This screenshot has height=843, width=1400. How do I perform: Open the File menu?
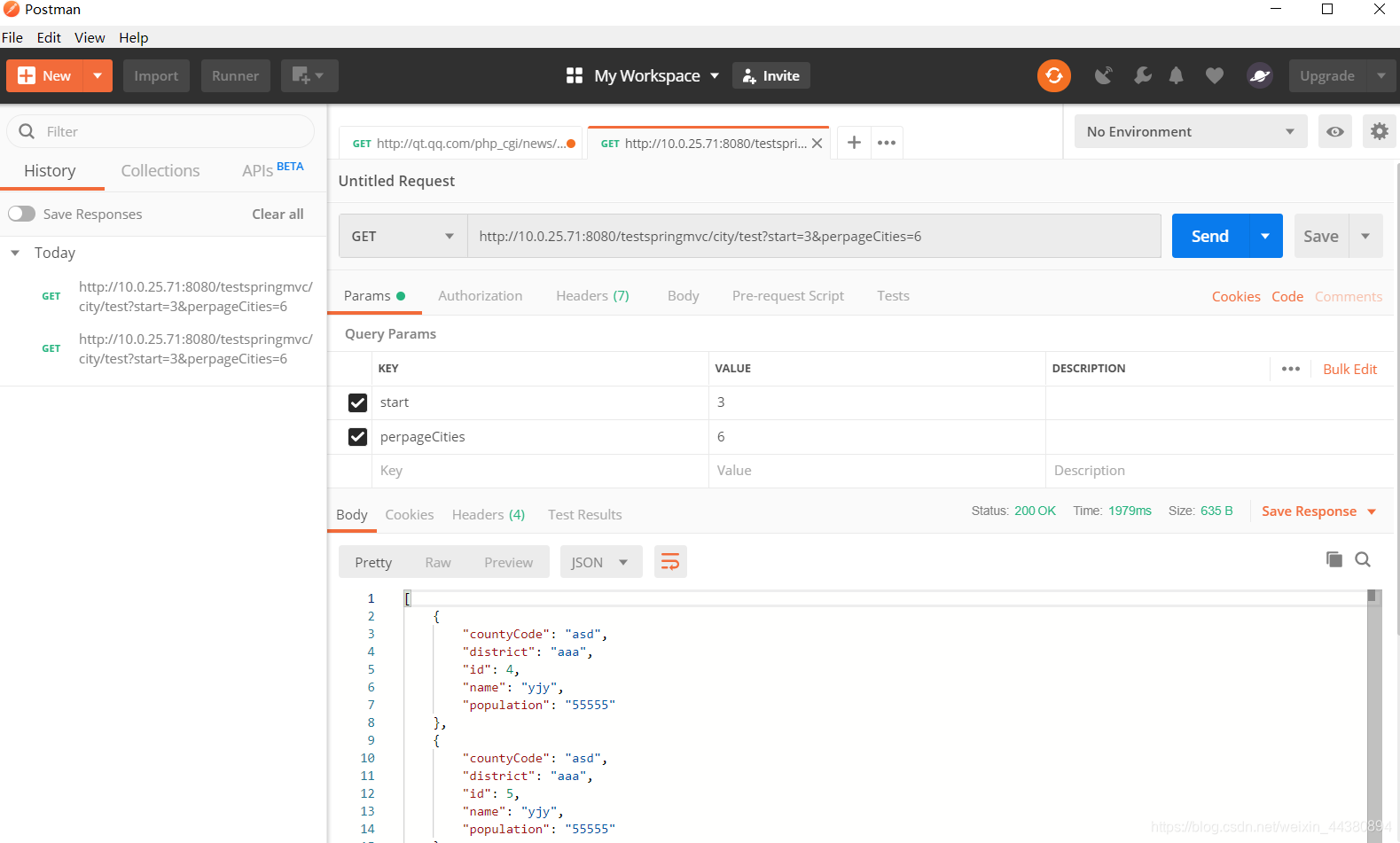tap(12, 37)
